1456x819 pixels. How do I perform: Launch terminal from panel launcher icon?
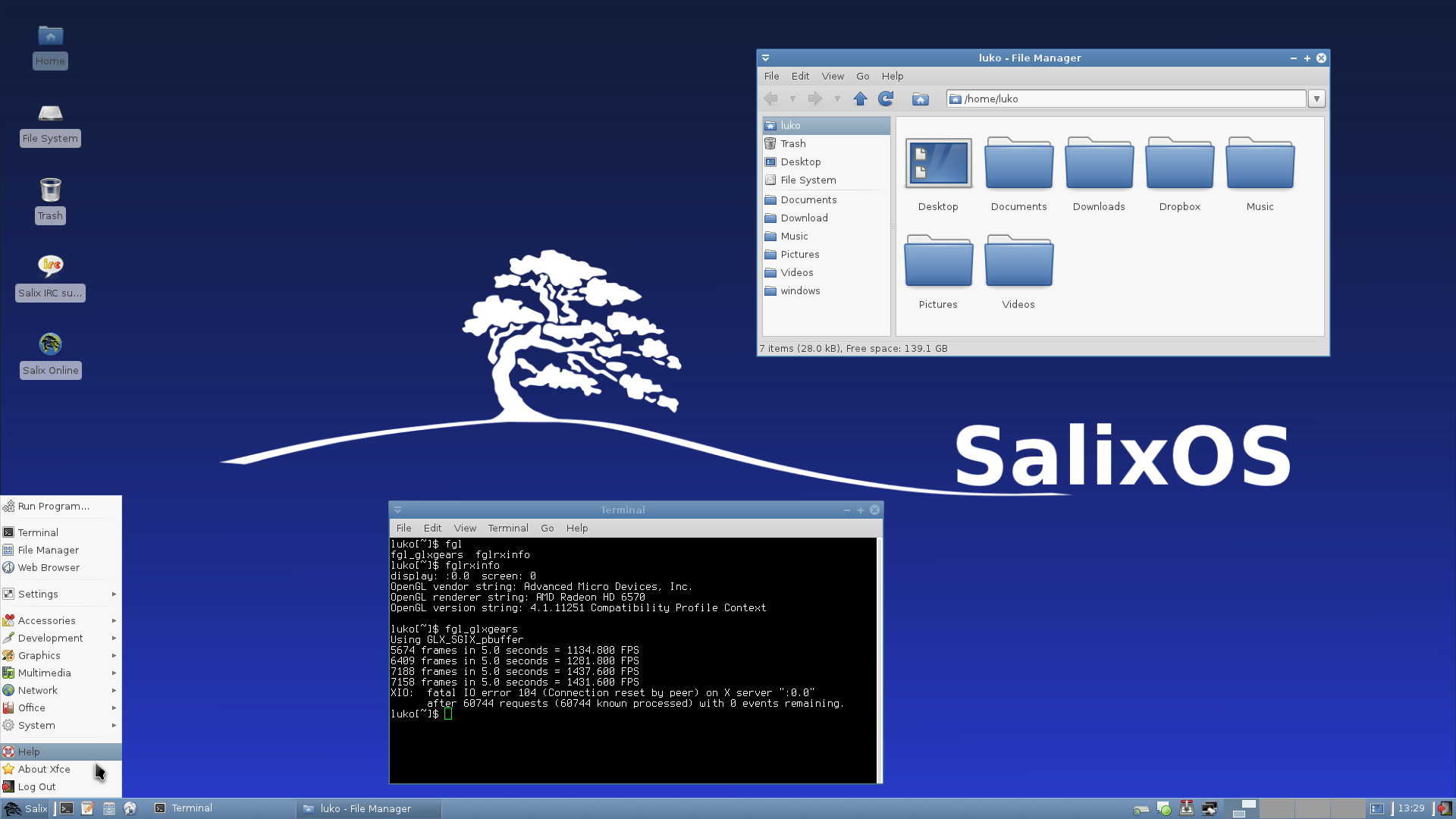[67, 808]
